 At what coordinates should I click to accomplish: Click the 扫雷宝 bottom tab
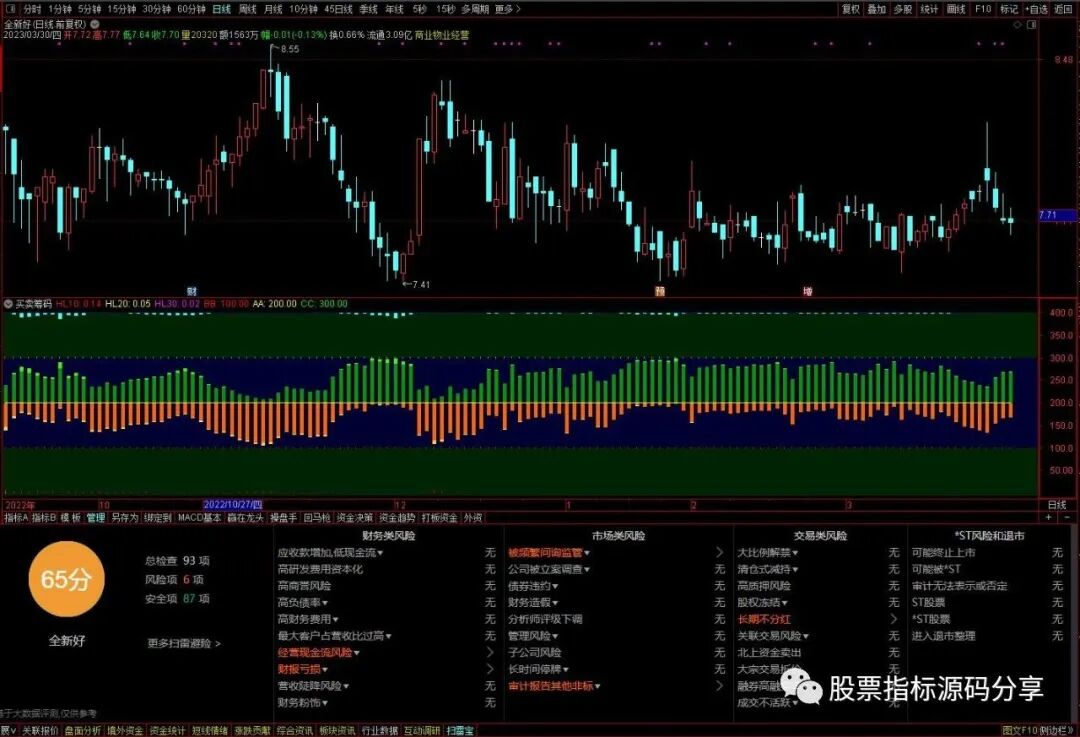[460, 731]
